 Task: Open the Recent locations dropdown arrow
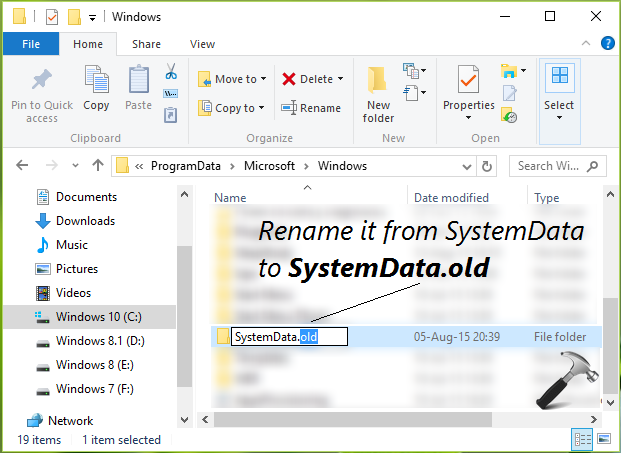point(75,166)
